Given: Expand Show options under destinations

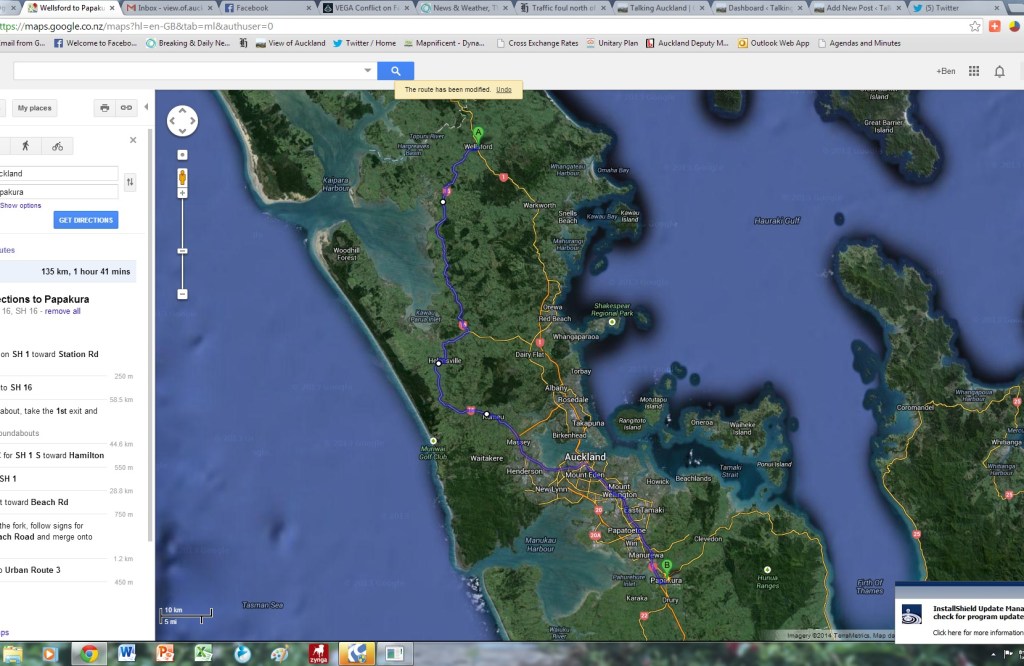Looking at the screenshot, I should (x=21, y=205).
